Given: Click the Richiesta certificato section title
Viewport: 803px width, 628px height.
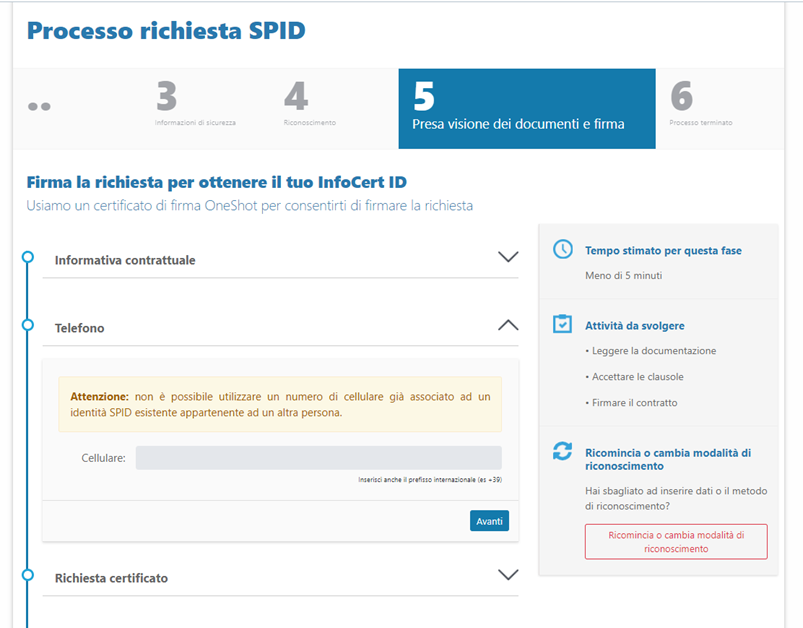Looking at the screenshot, I should (x=111, y=578).
